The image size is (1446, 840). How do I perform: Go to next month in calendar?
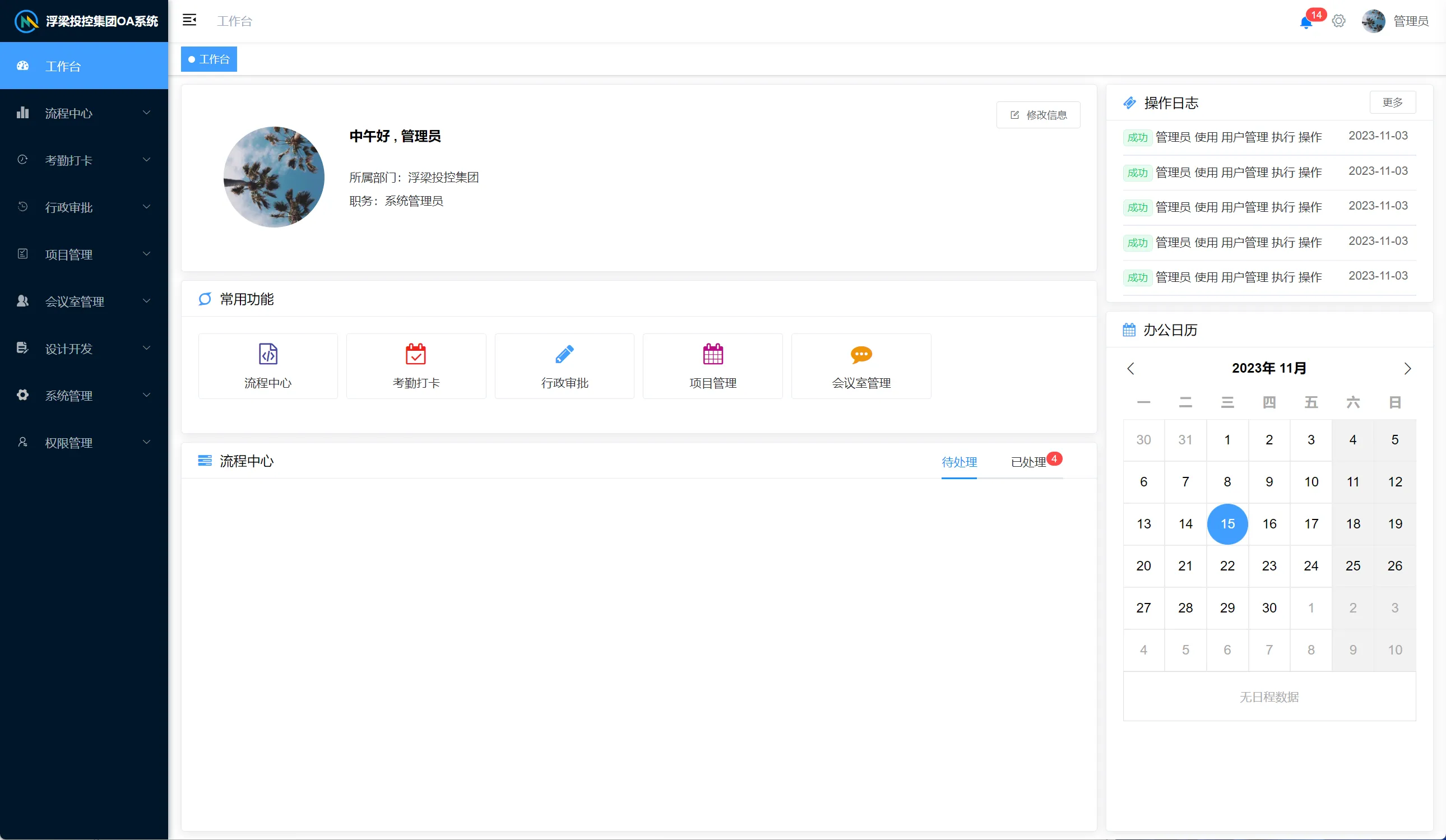point(1407,368)
